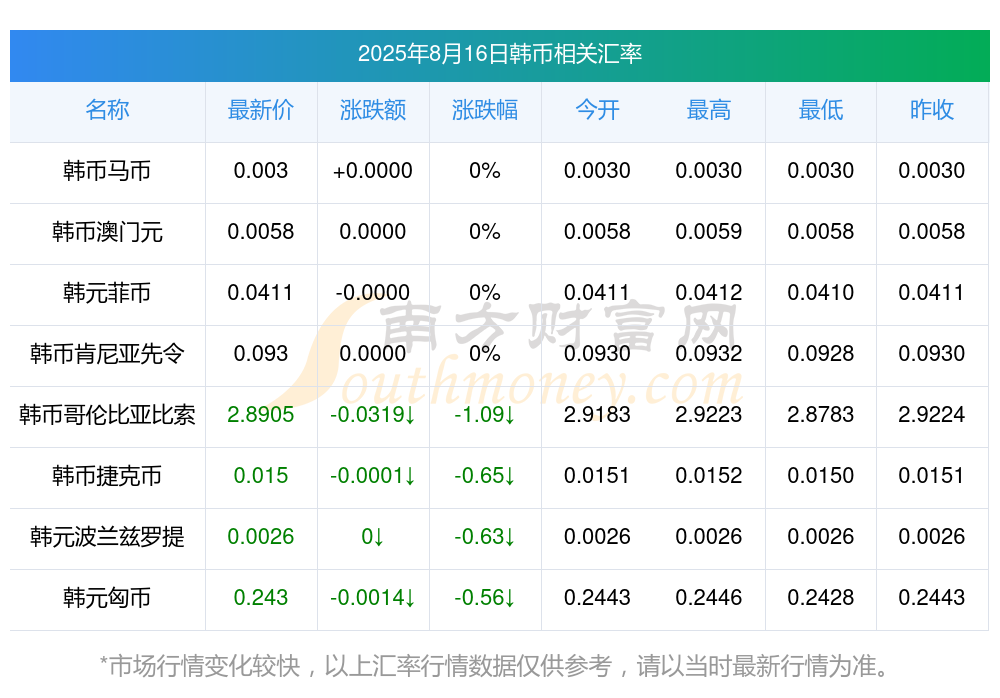
Task: Click the 0.0410 lowest price for 韩元菲币
Action: [x=821, y=293]
